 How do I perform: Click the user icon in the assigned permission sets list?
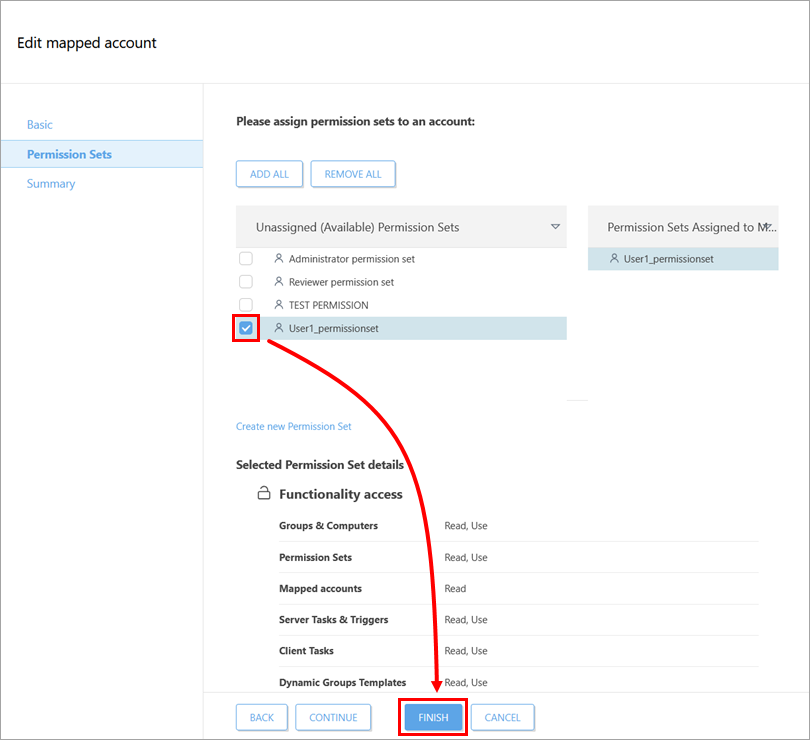(x=614, y=259)
